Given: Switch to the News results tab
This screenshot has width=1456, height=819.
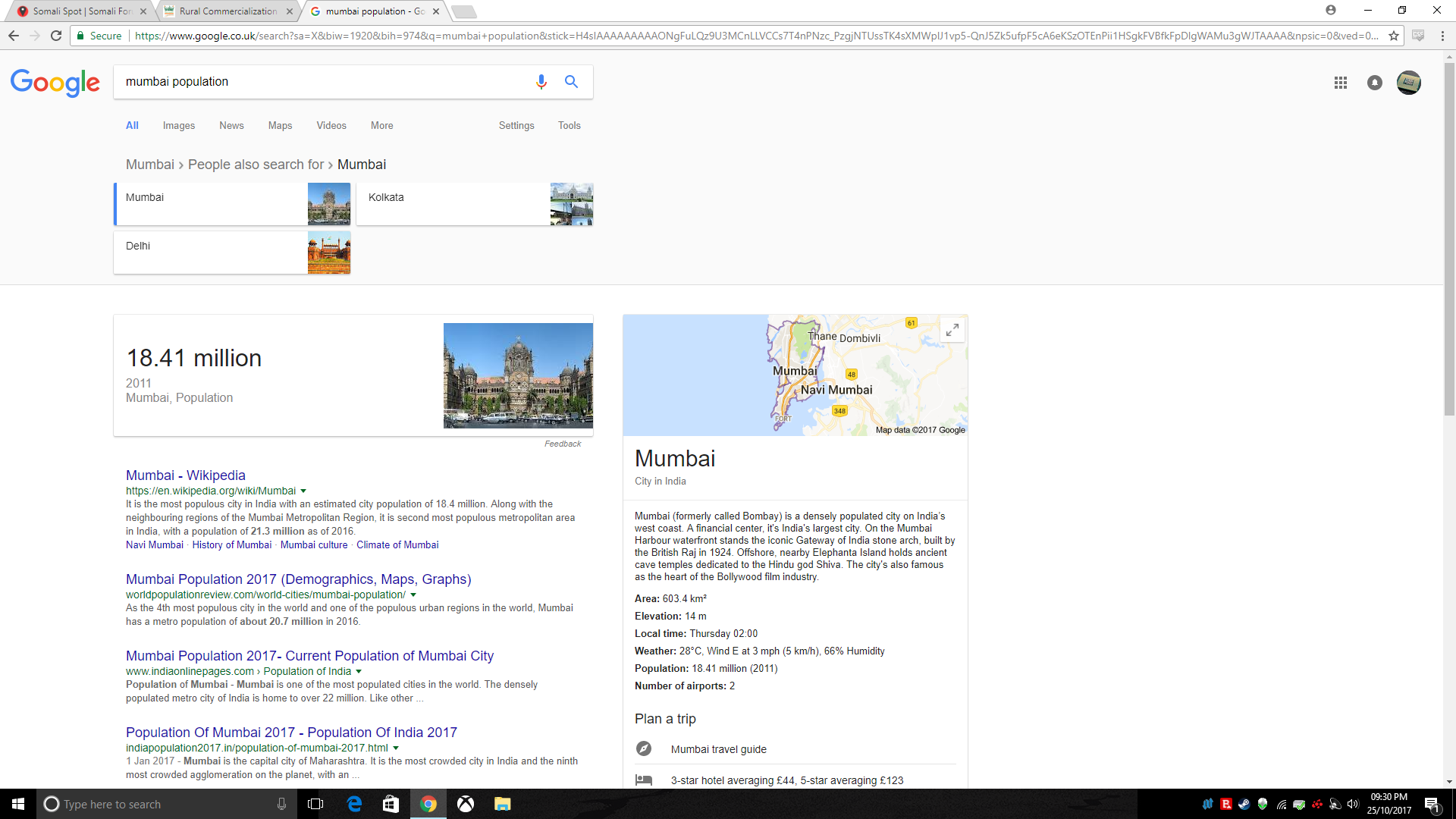Looking at the screenshot, I should pos(231,126).
